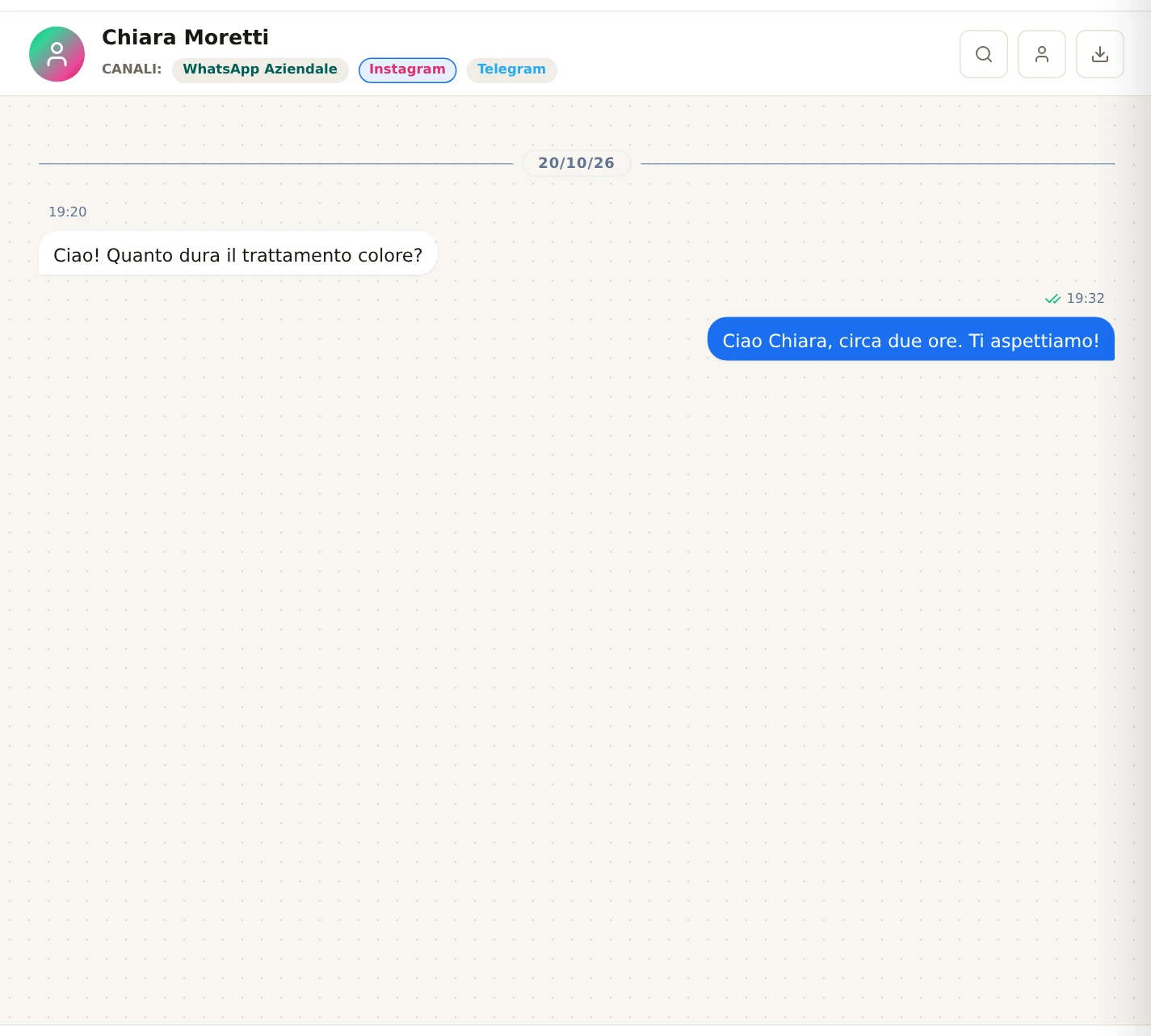Click the CANALI label

click(x=132, y=69)
